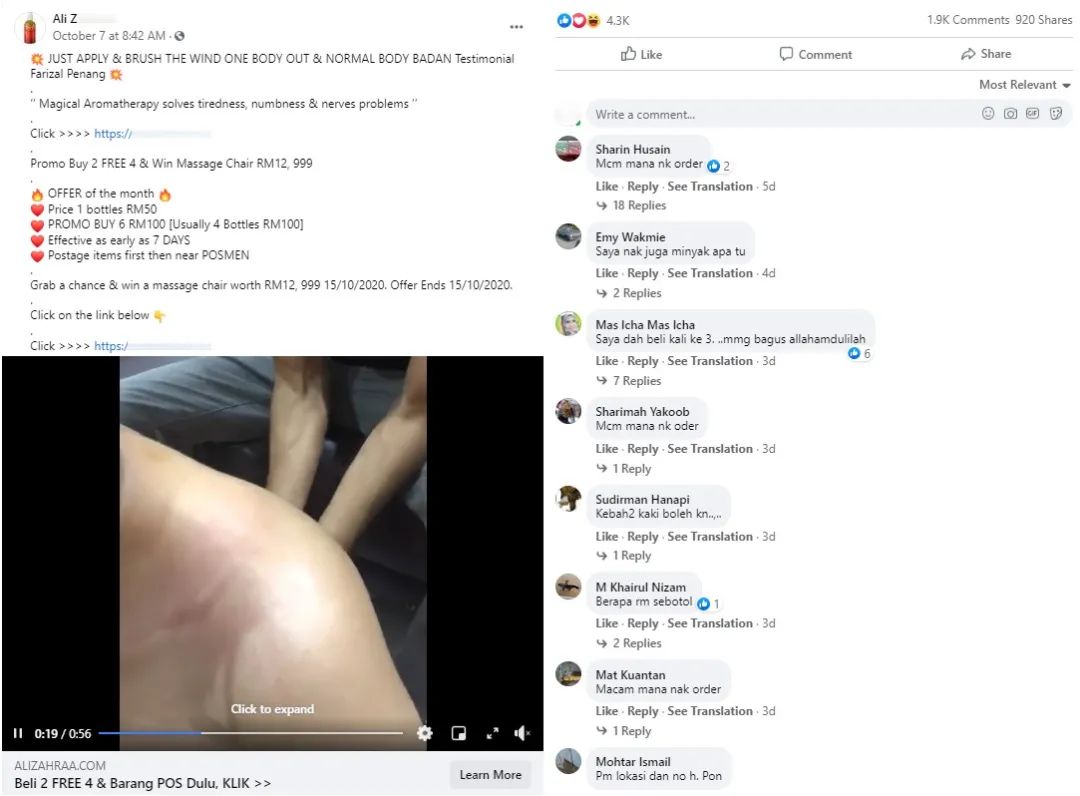1080x796 pixels.
Task: Open the Most Relevant sorting dropdown
Action: tap(1025, 85)
